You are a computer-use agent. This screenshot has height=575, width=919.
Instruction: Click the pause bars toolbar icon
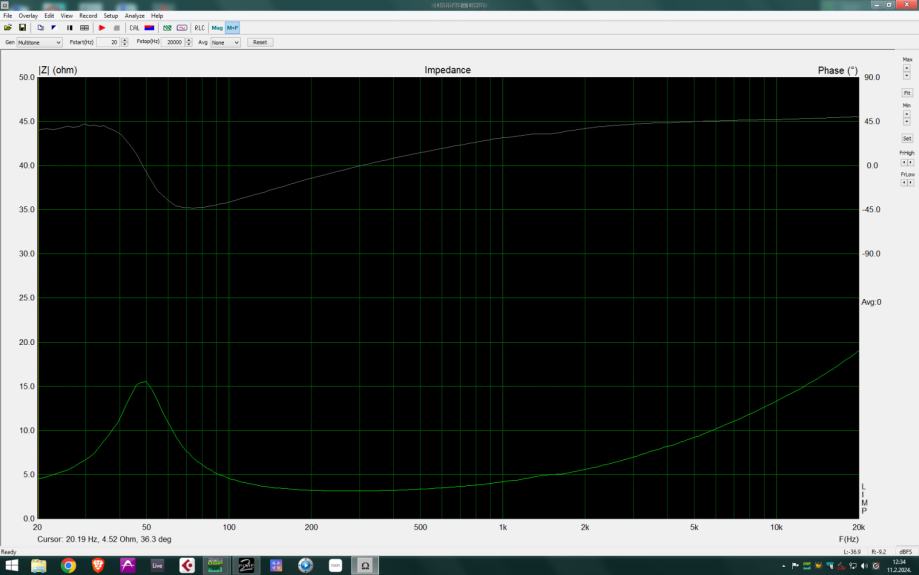(x=70, y=28)
